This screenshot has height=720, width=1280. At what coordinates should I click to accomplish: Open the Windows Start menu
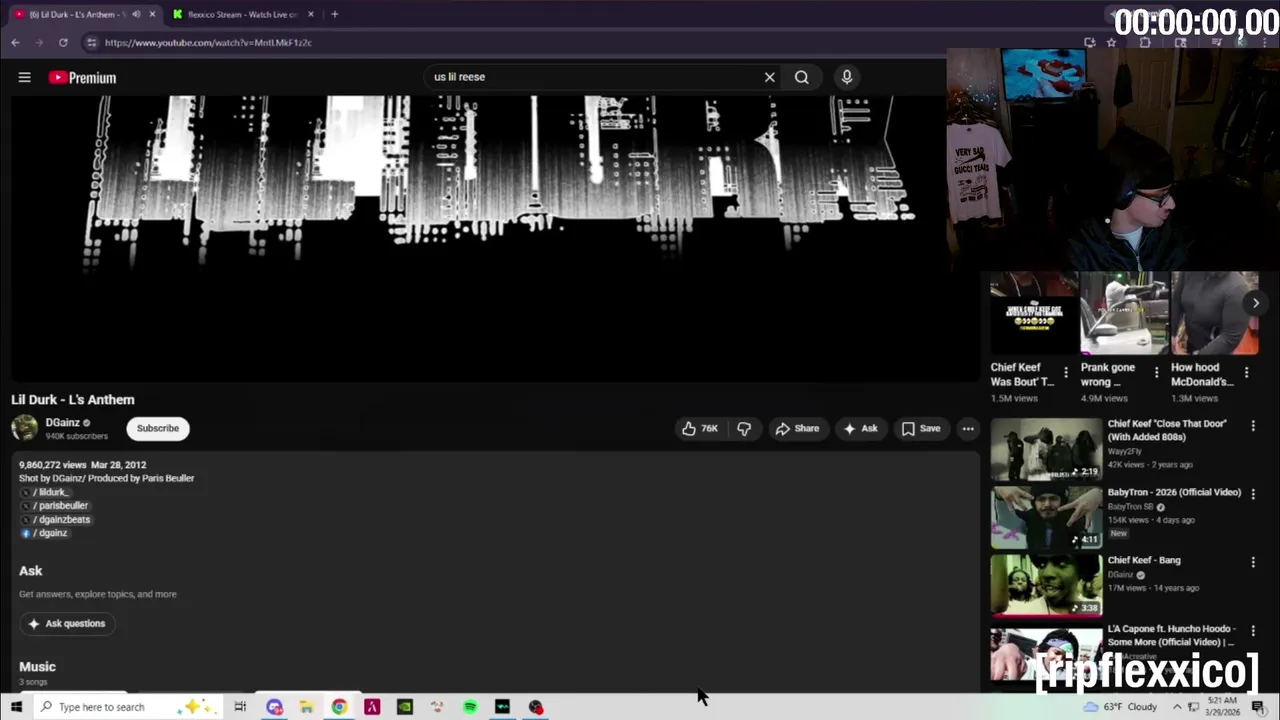[16, 707]
